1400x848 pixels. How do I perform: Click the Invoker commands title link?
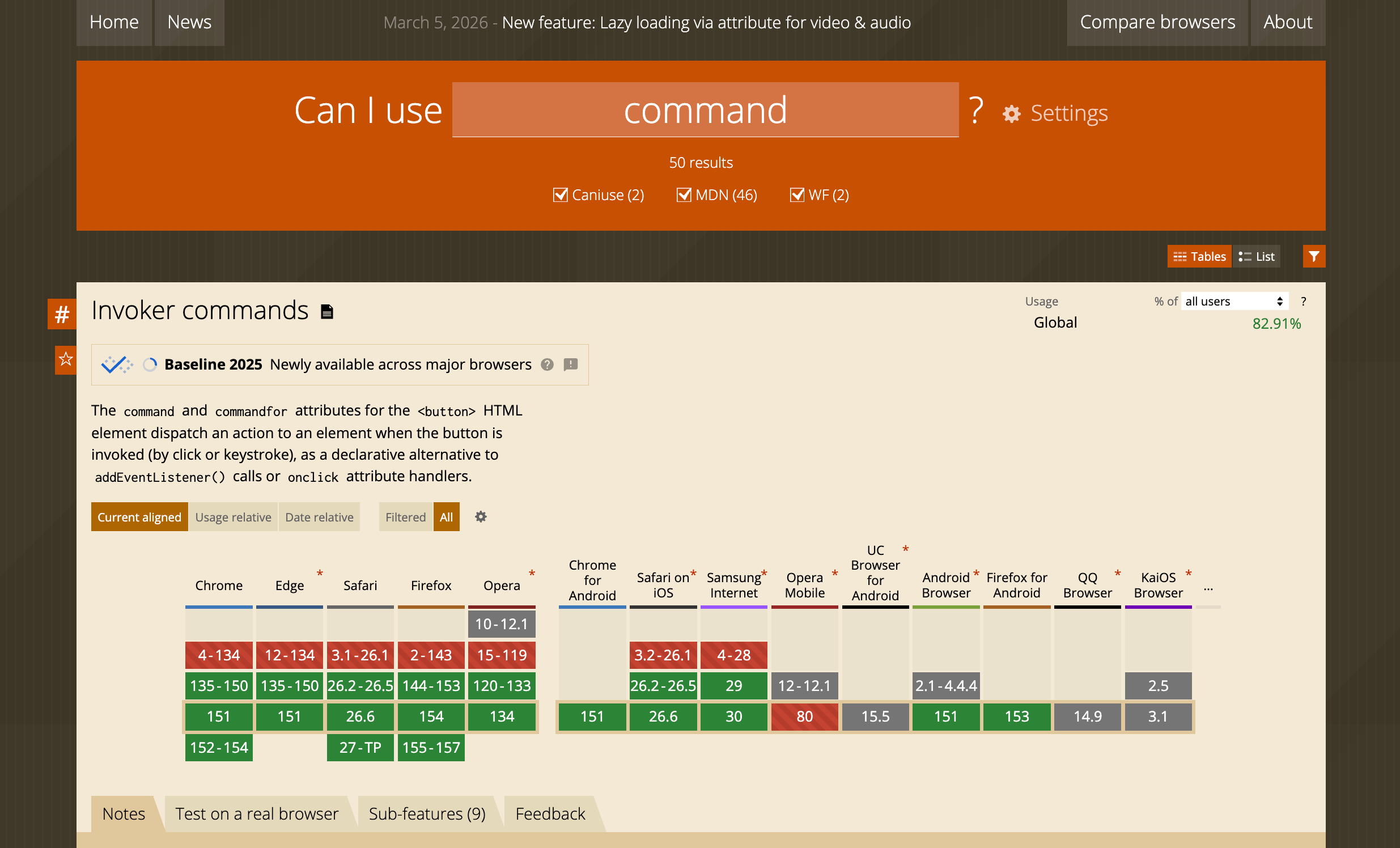pos(200,310)
